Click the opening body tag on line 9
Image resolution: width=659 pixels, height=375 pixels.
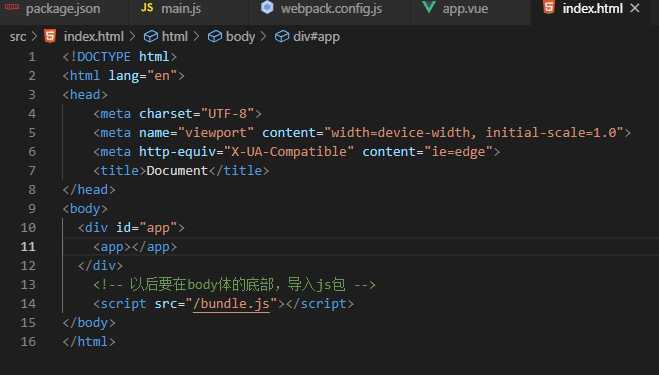coord(85,209)
